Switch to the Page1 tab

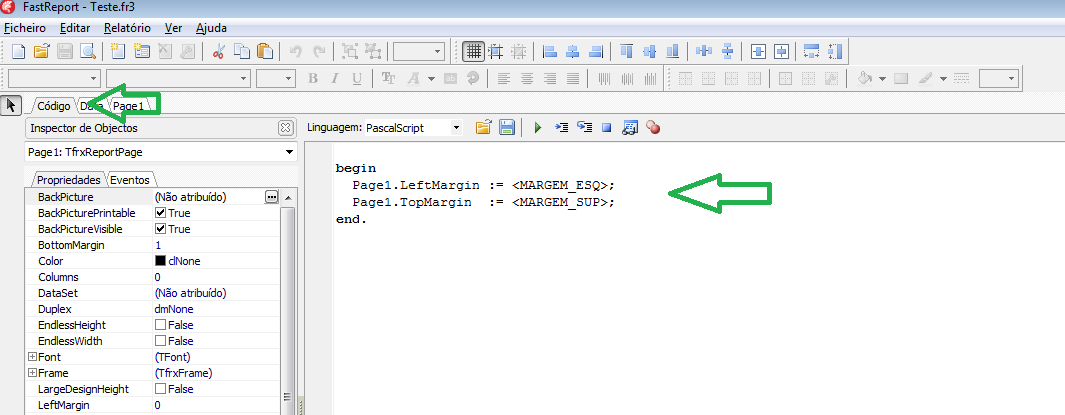tap(128, 106)
